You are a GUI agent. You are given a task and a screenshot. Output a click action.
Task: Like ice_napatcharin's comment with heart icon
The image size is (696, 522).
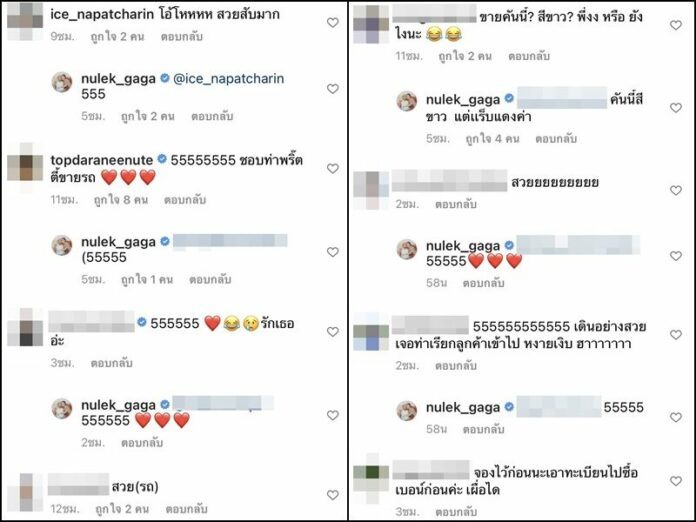(x=332, y=23)
